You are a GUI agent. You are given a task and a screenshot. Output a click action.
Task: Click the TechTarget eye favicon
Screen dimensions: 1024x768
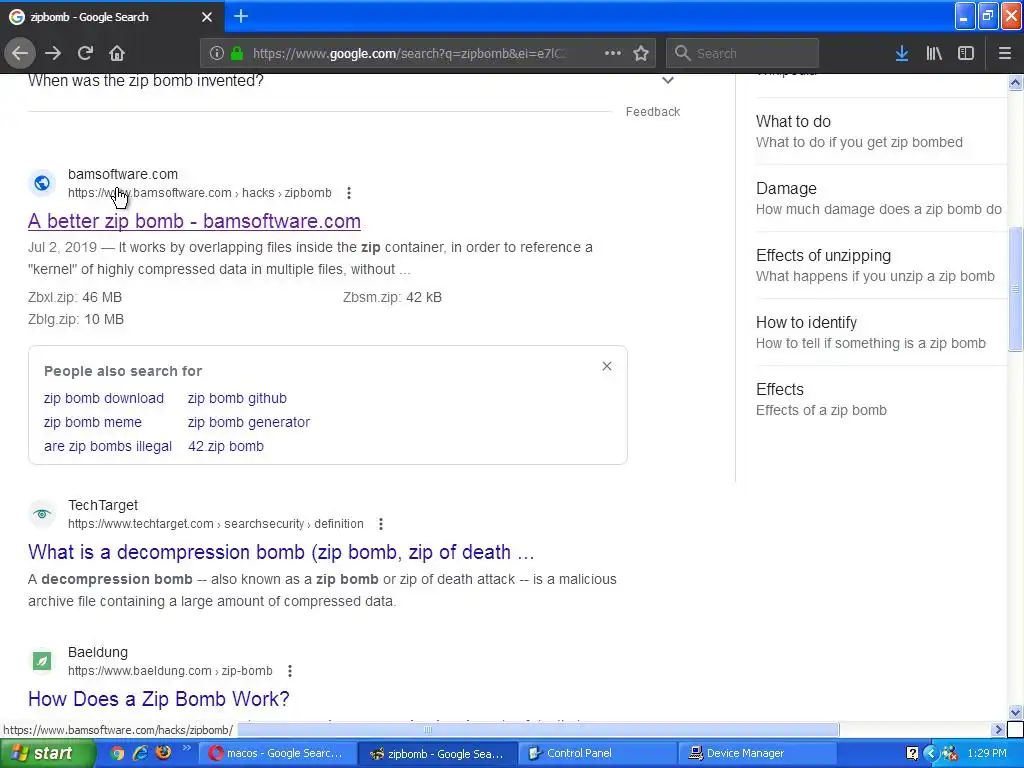pyautogui.click(x=42, y=514)
